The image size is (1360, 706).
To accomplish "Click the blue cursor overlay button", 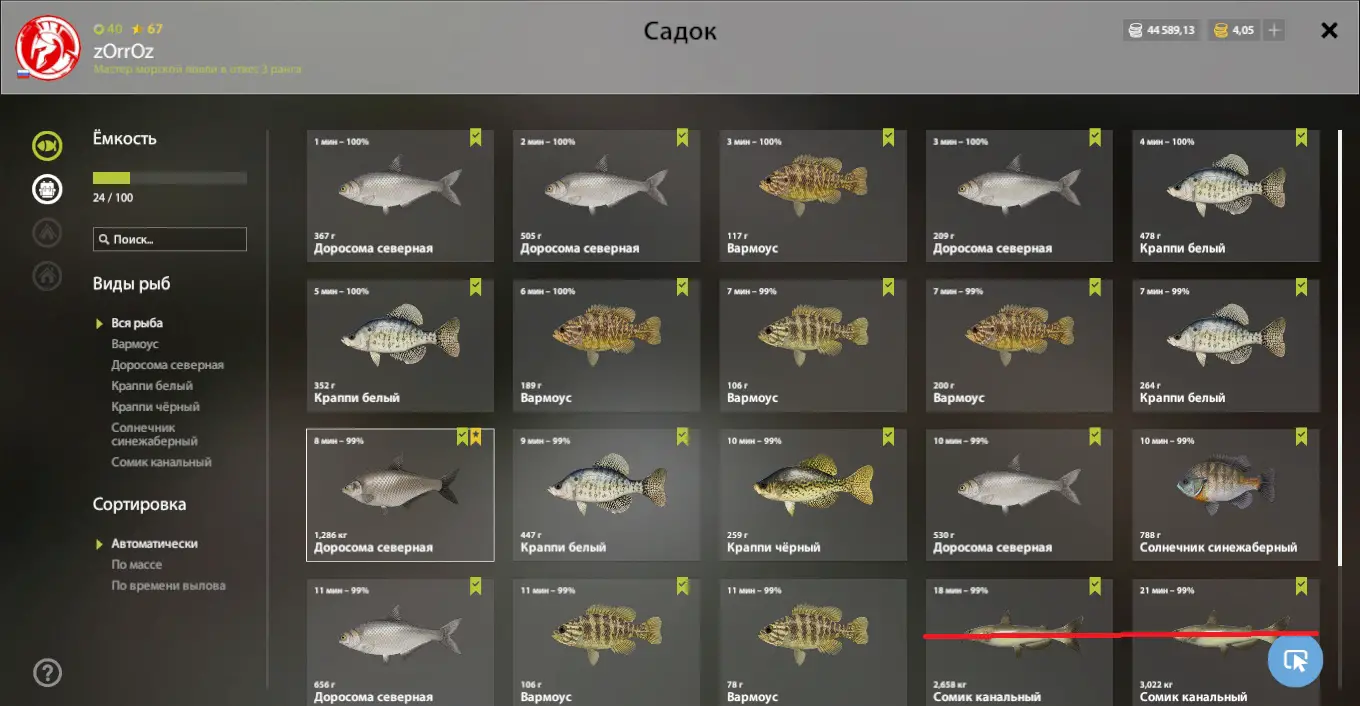I will point(1295,660).
